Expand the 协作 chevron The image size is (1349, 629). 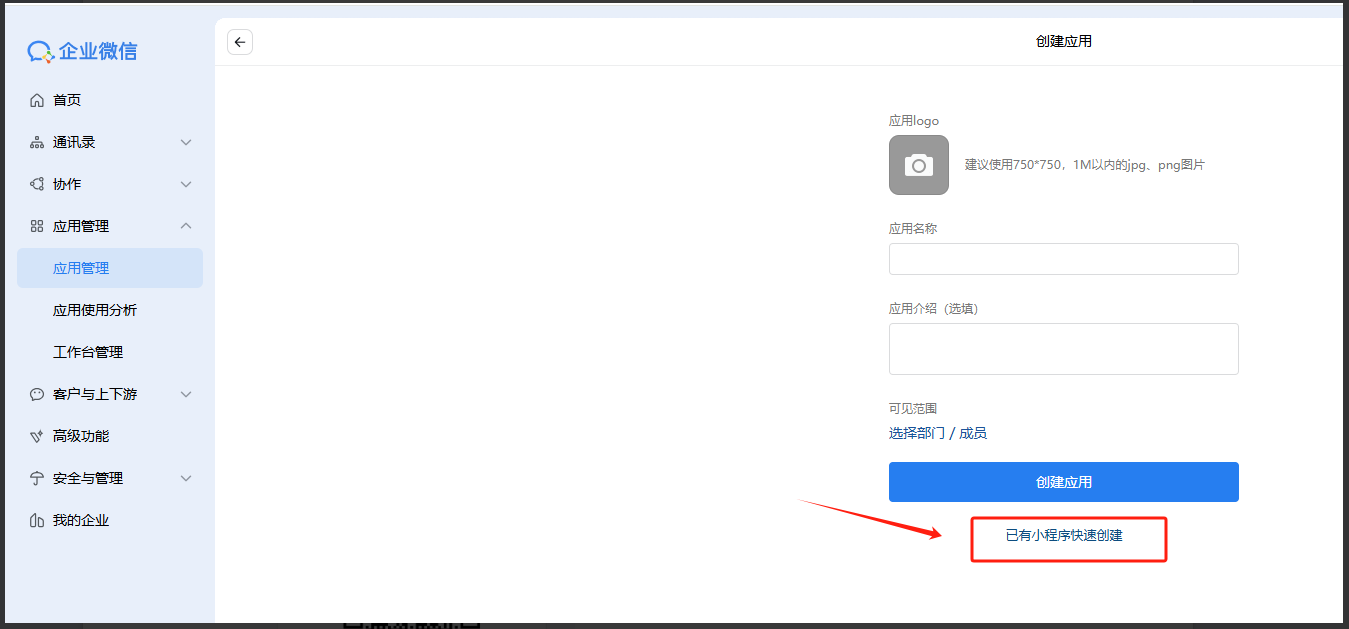click(186, 184)
